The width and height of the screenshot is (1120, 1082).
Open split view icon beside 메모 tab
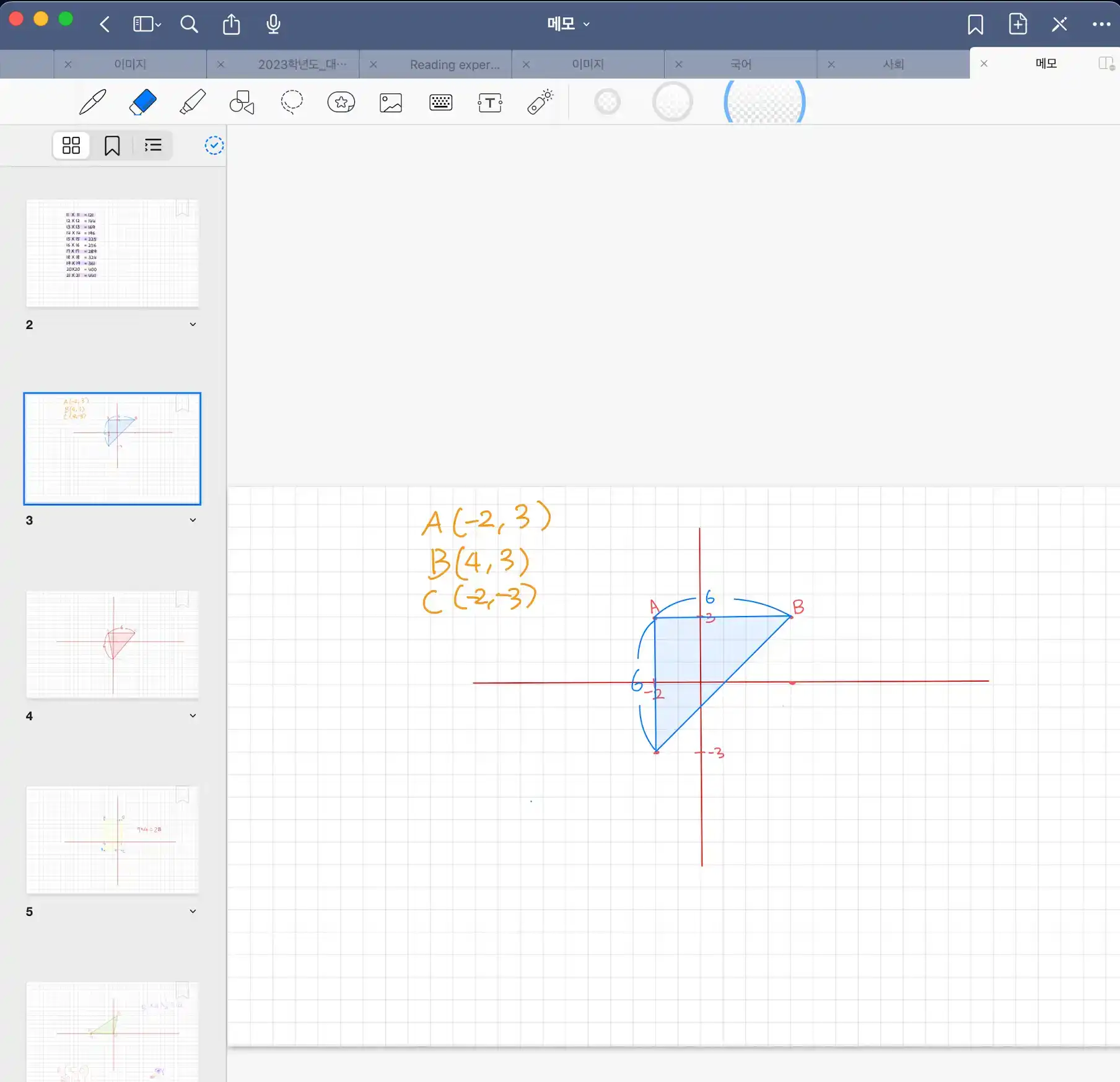click(x=1106, y=63)
